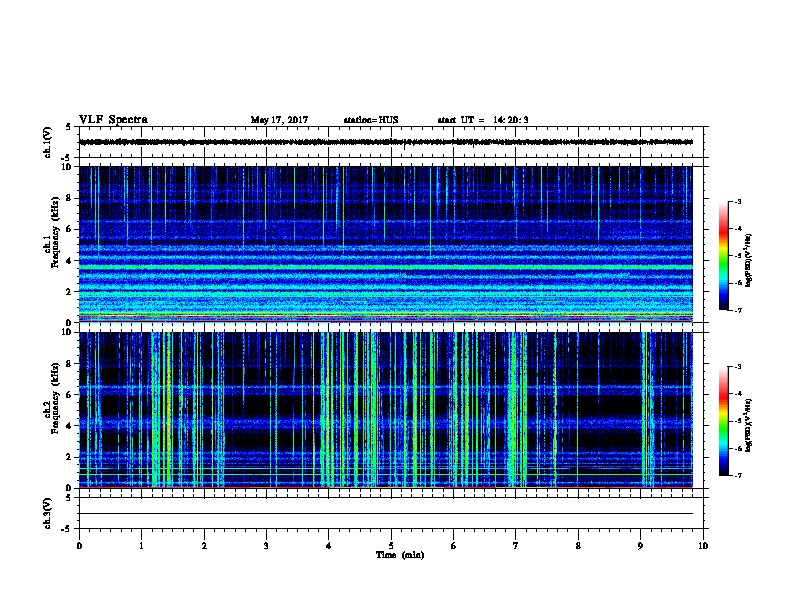The width and height of the screenshot is (792, 612).
Task: Click the ch.2 spectrogram color bar
Action: (723, 421)
